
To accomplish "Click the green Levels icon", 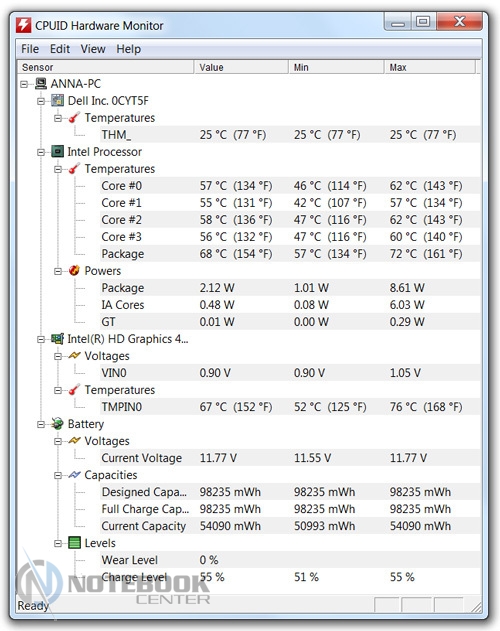I will (74, 543).
